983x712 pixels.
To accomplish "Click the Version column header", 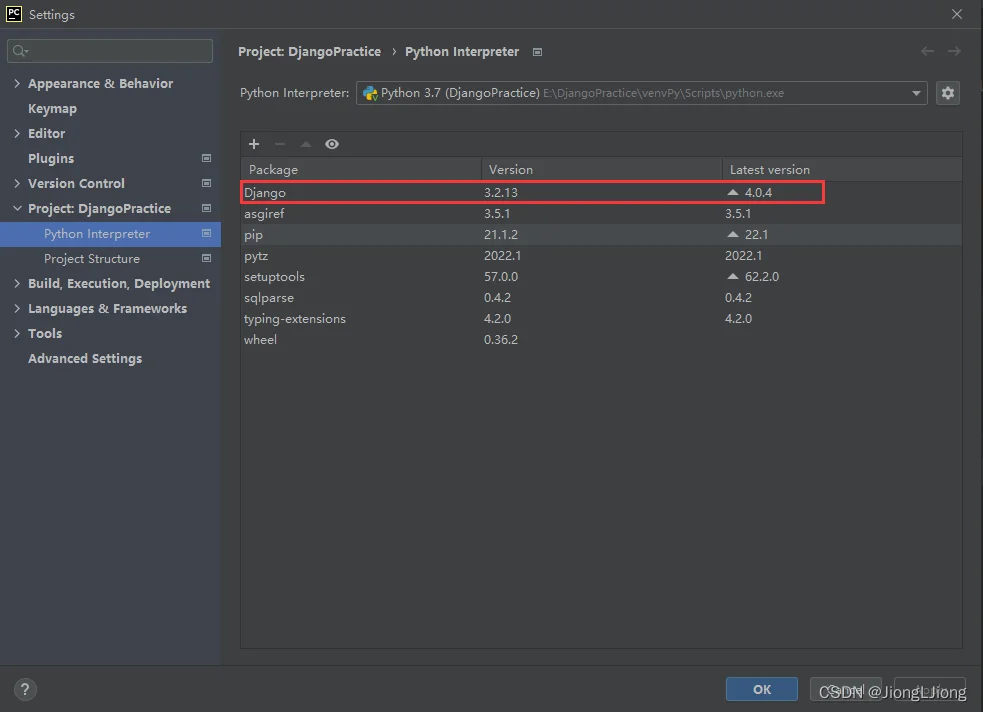I will (x=602, y=170).
